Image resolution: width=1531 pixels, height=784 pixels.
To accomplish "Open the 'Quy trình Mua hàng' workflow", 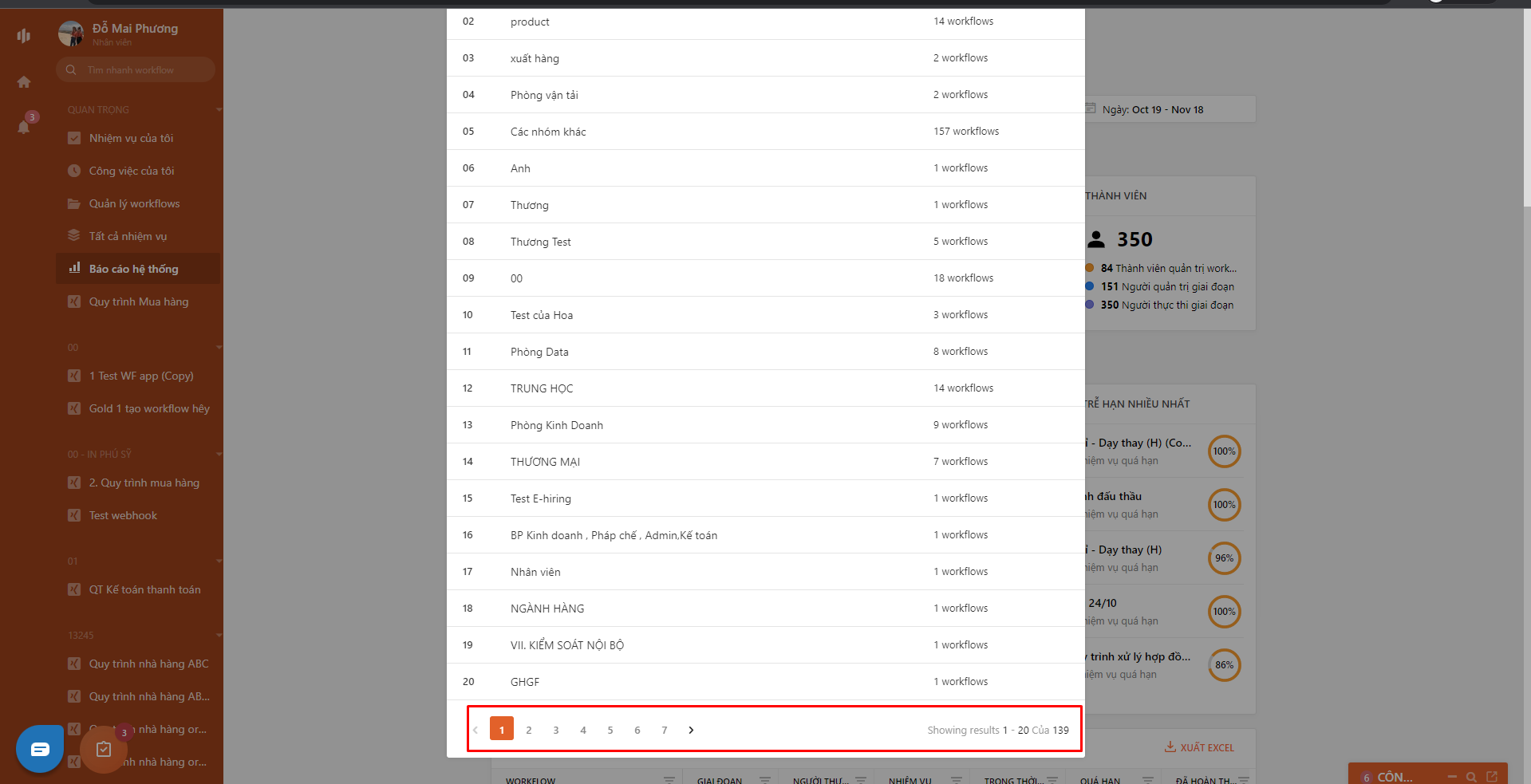I will pyautogui.click(x=137, y=301).
